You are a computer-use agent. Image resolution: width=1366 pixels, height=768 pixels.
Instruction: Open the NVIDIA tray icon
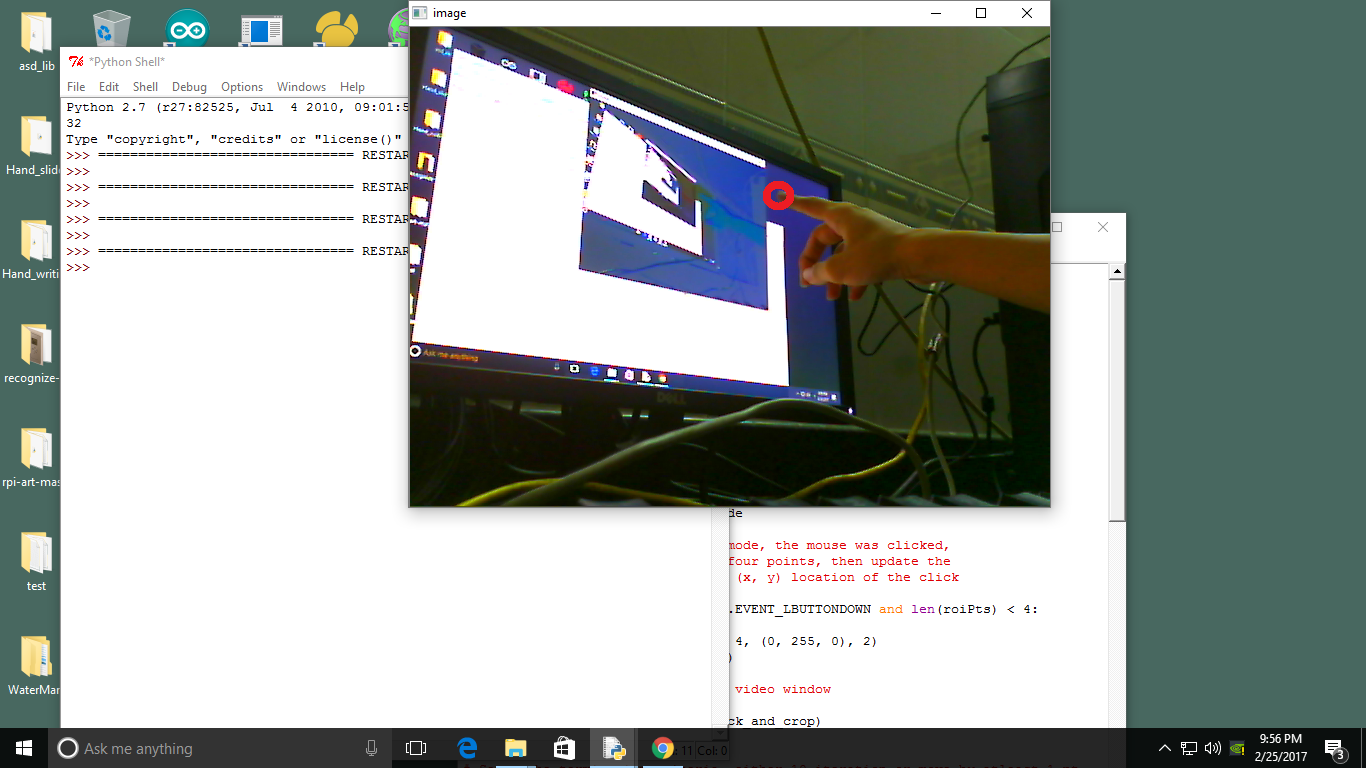(x=1237, y=748)
